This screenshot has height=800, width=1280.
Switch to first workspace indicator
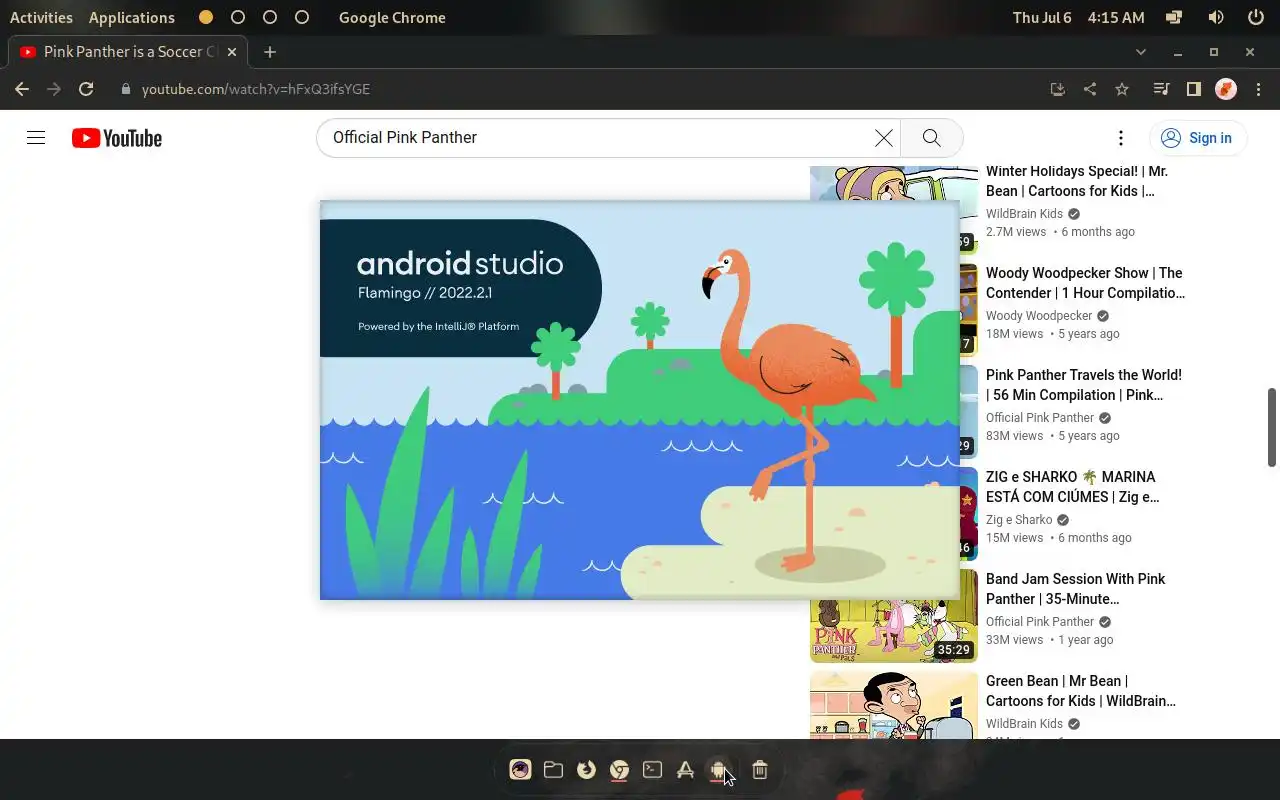pyautogui.click(x=206, y=17)
